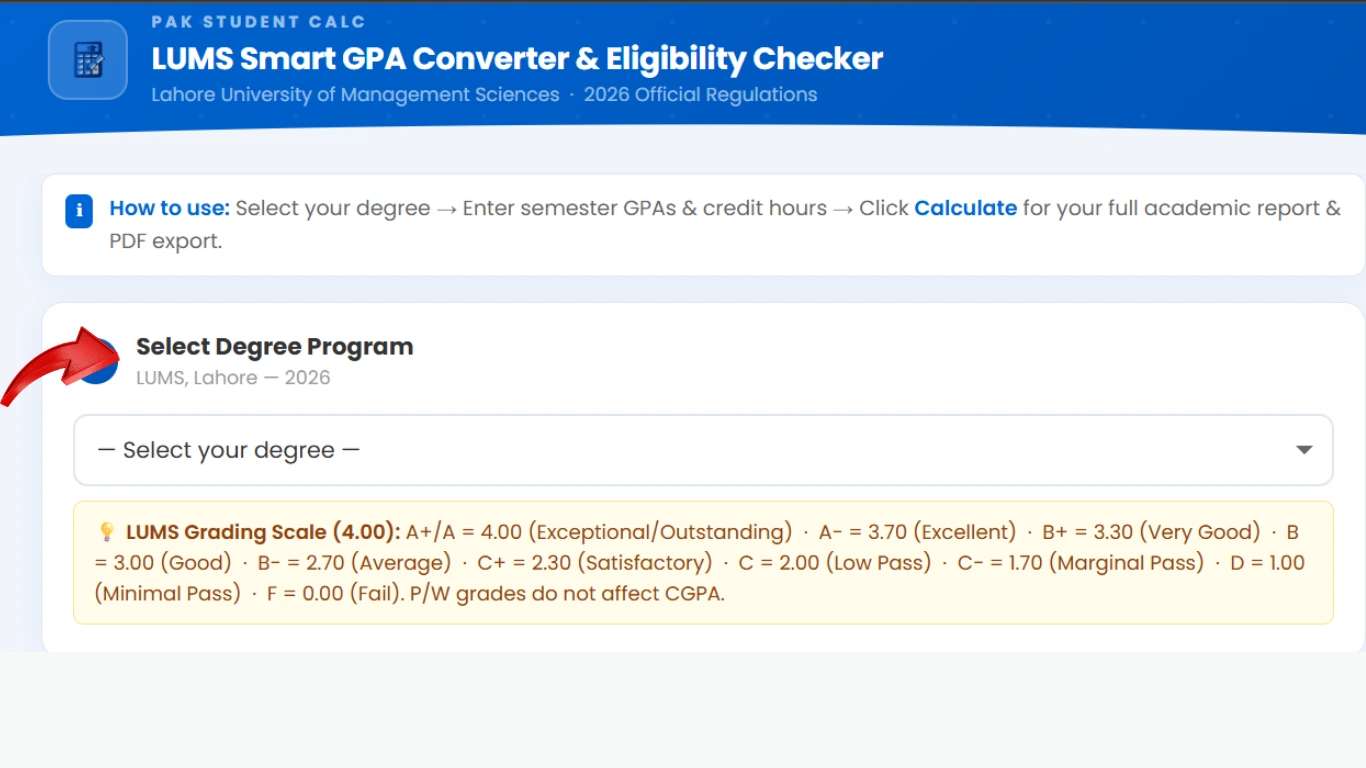Click the 'LUMS Grading Scale (4.00):' bold label

tap(263, 532)
